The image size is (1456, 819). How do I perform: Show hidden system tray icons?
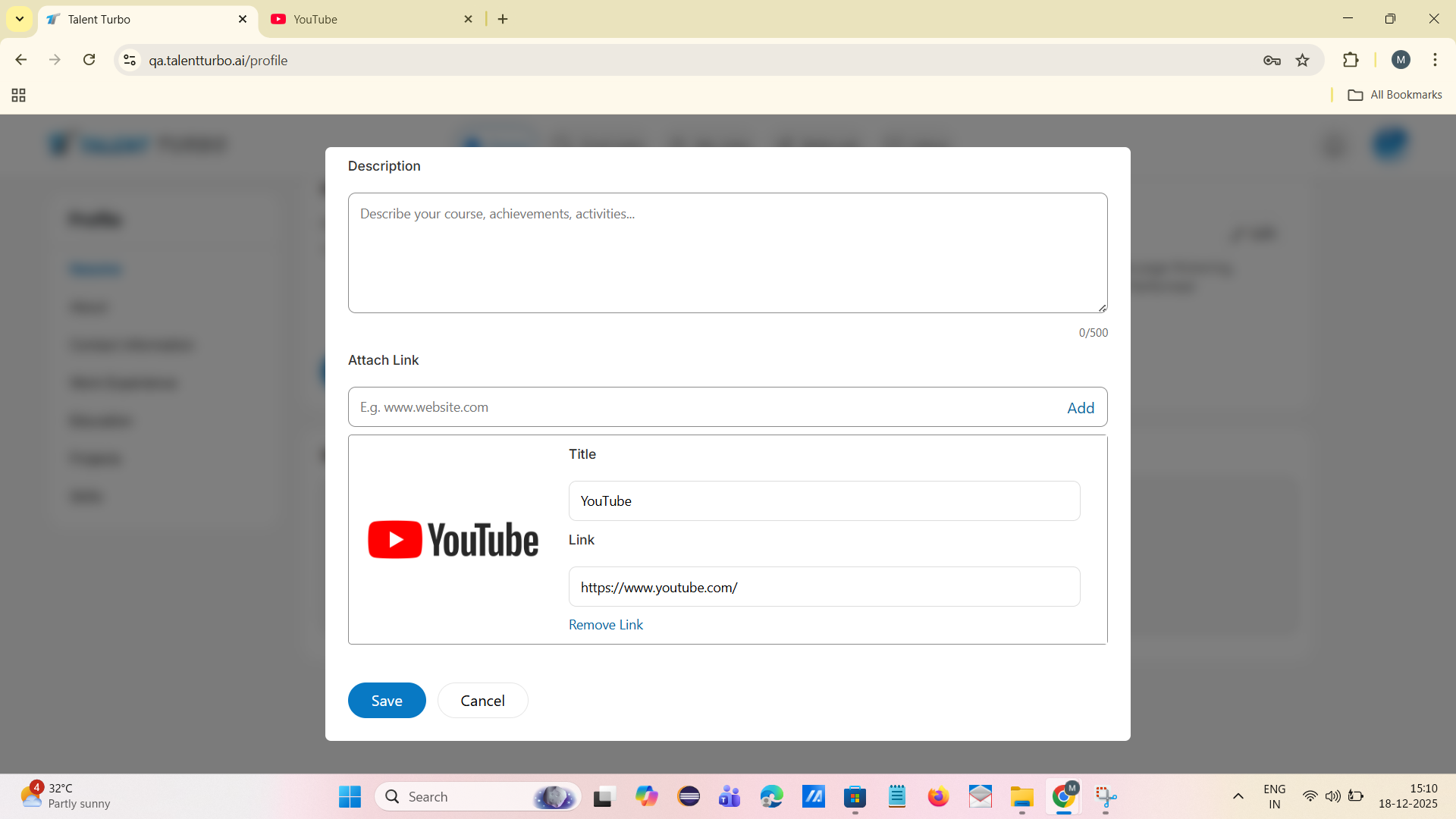[x=1238, y=796]
